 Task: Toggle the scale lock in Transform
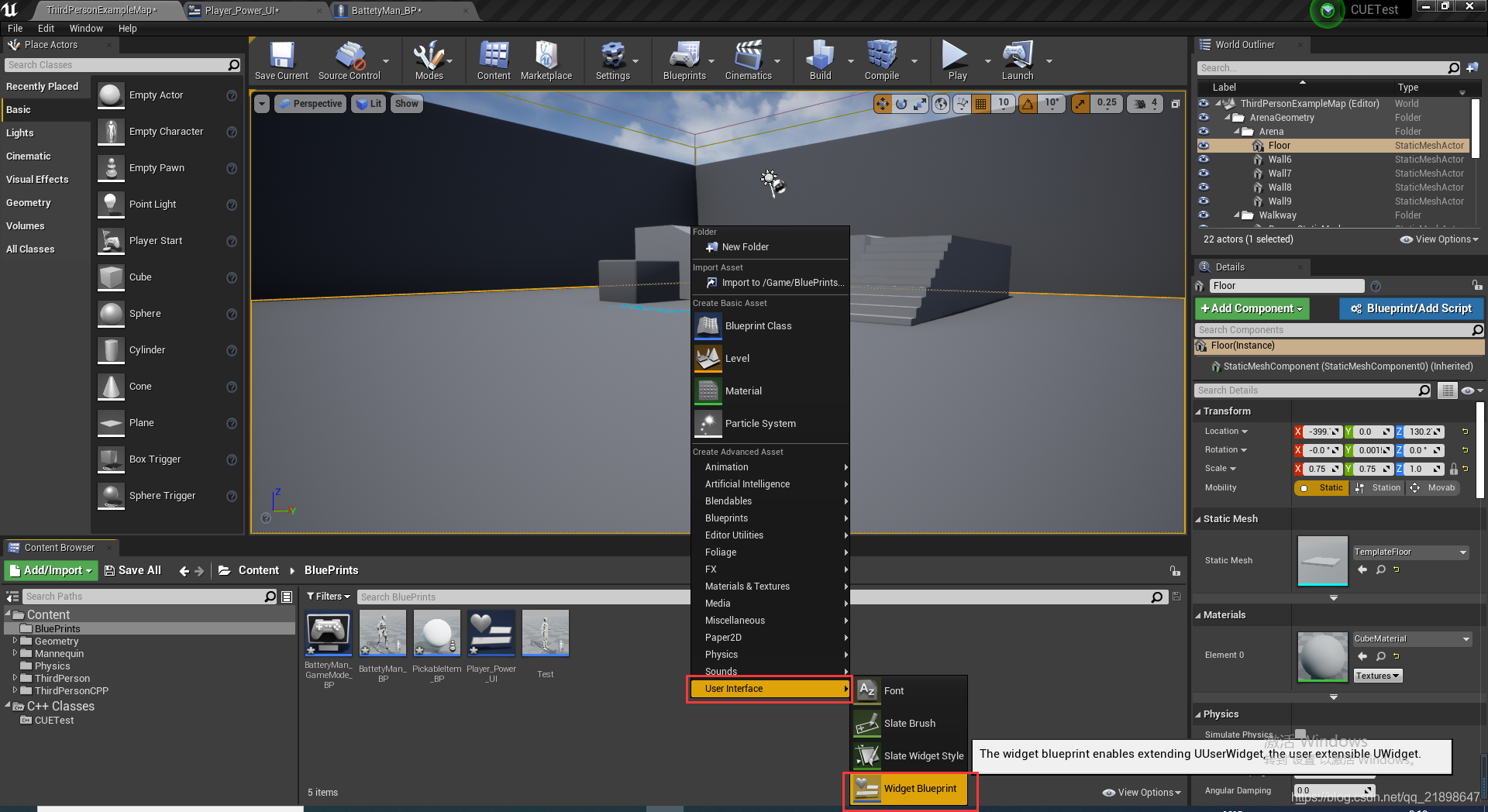1452,469
